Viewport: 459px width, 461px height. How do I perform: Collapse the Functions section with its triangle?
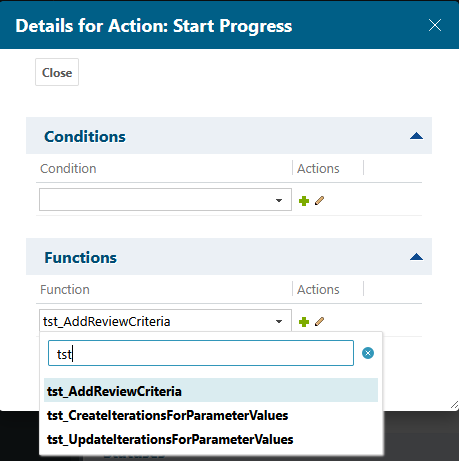click(416, 257)
